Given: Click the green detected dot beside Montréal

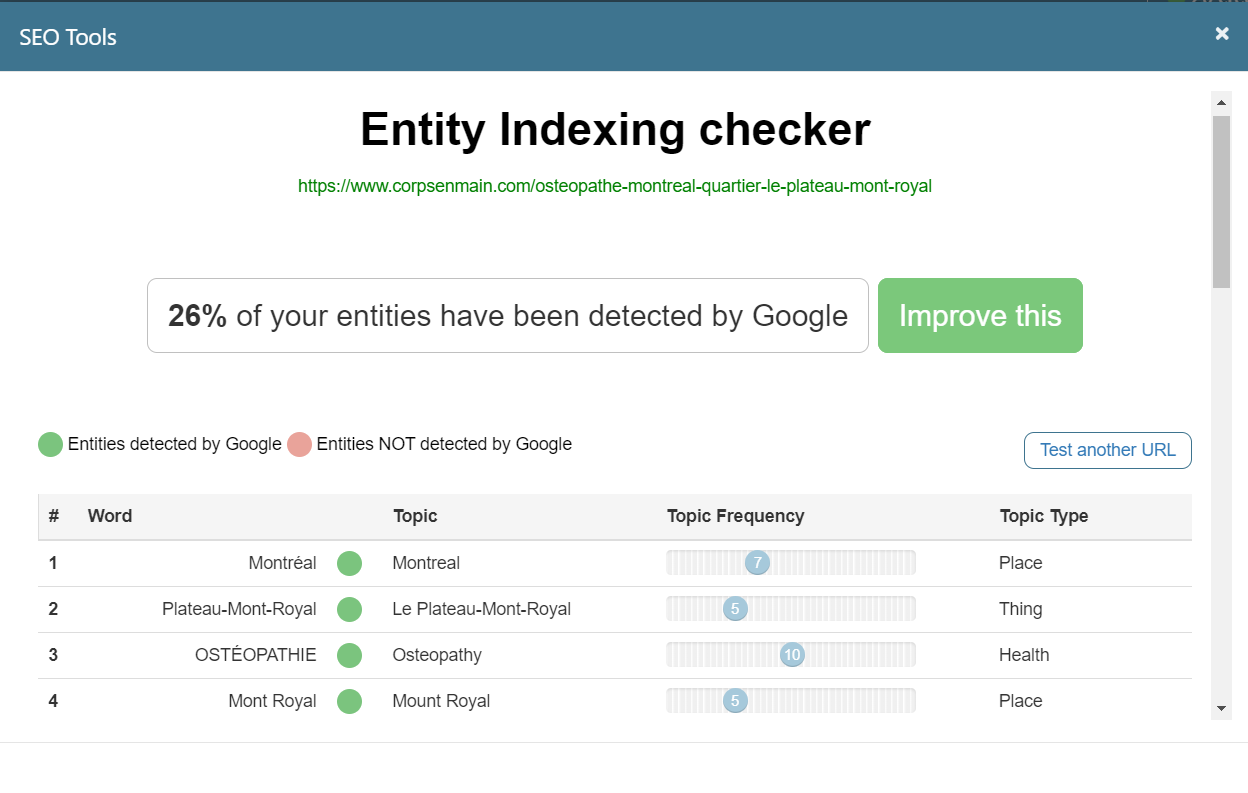Looking at the screenshot, I should point(349,563).
